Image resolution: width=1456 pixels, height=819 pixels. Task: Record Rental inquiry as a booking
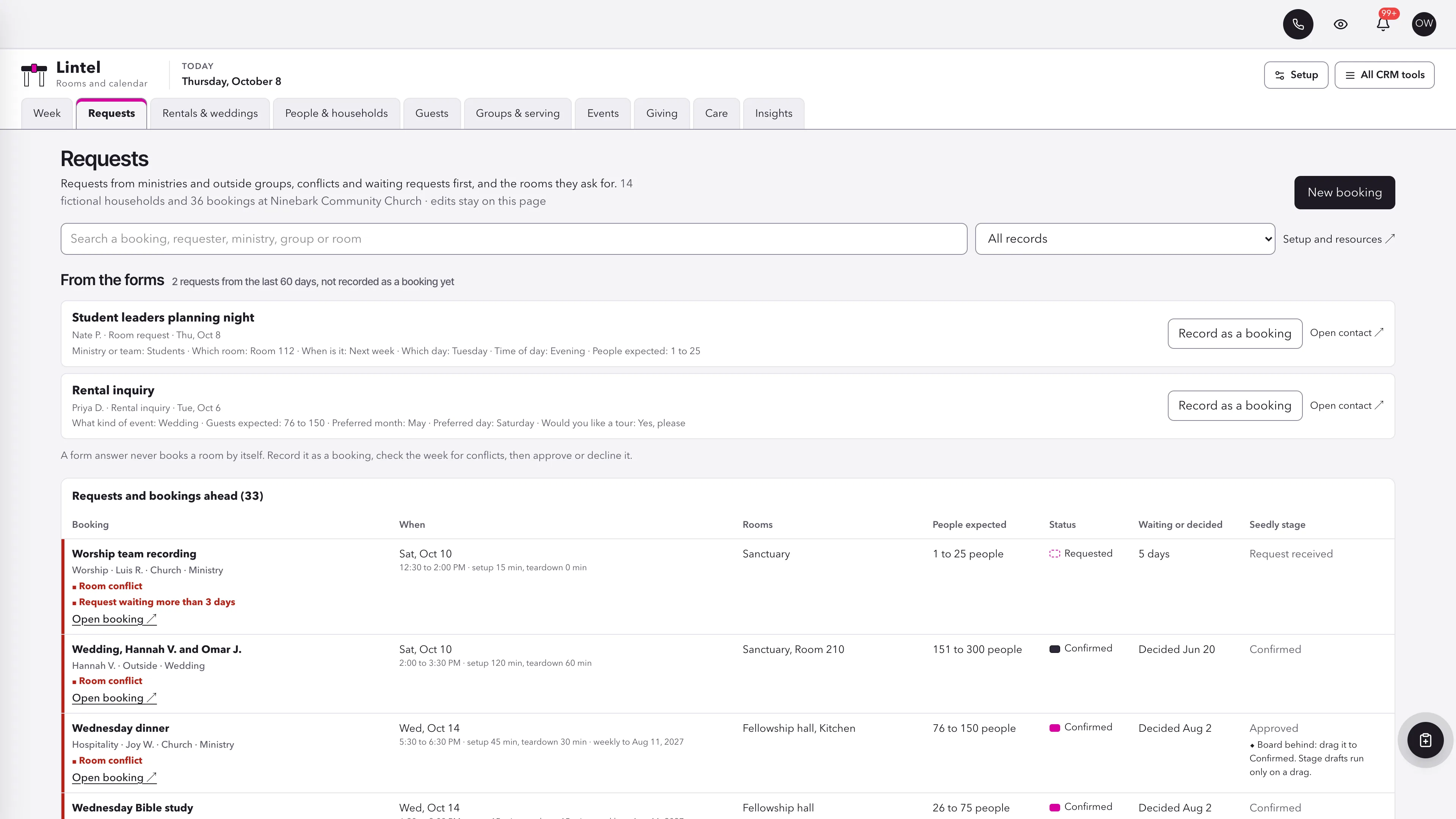(x=1235, y=406)
